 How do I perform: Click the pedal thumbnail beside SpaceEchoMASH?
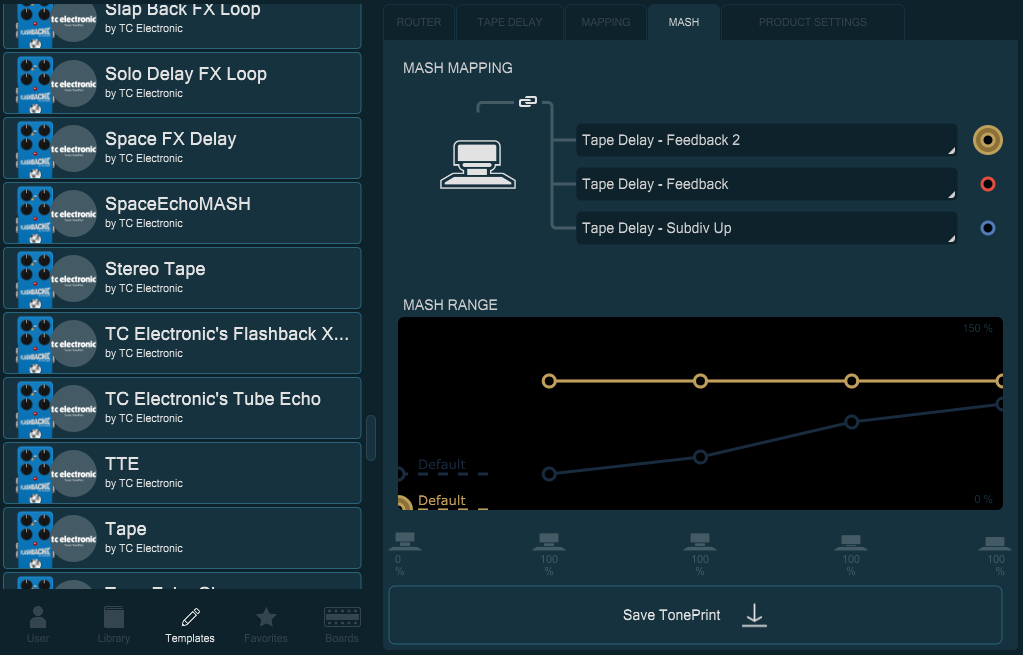(35, 213)
